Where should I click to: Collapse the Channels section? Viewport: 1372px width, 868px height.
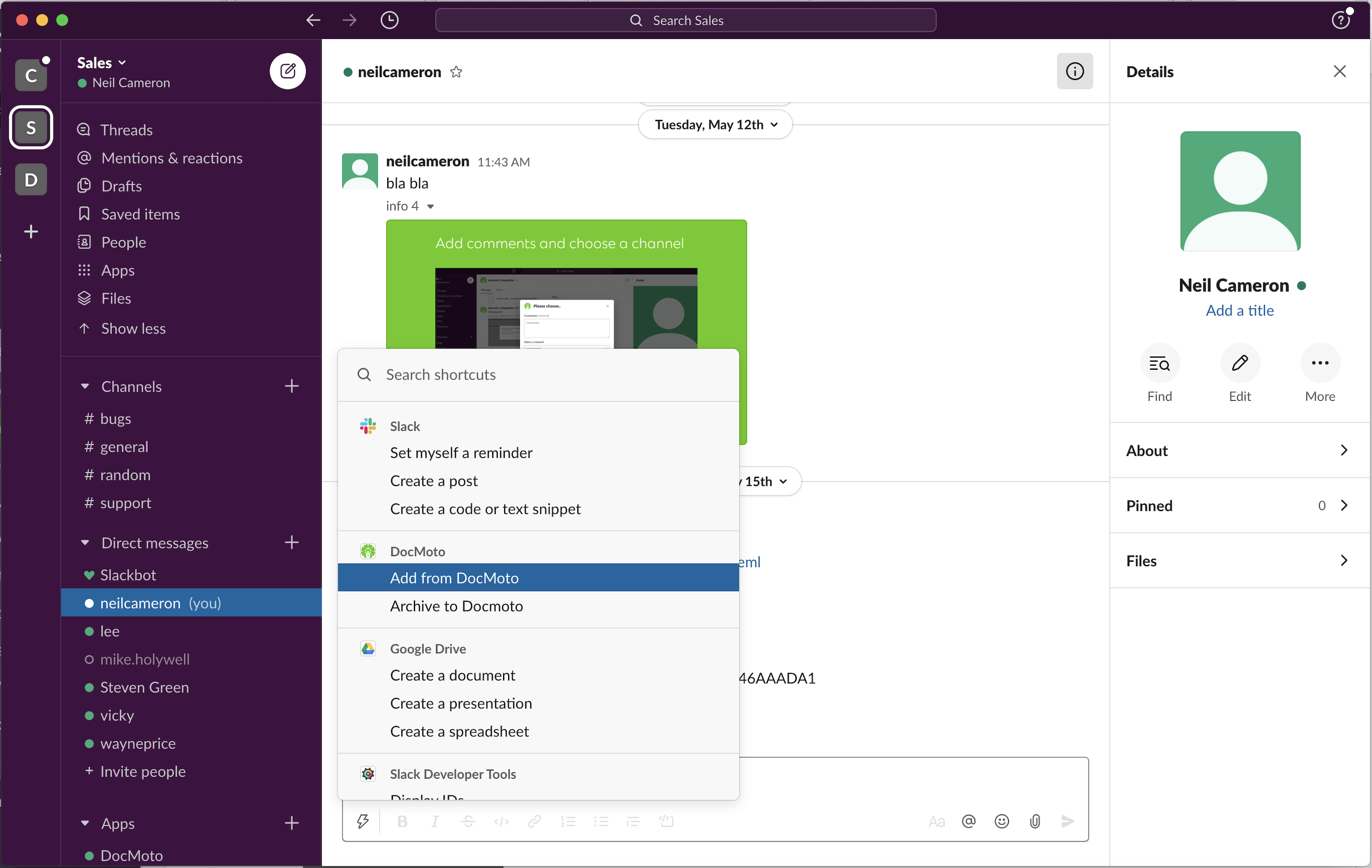[85, 386]
